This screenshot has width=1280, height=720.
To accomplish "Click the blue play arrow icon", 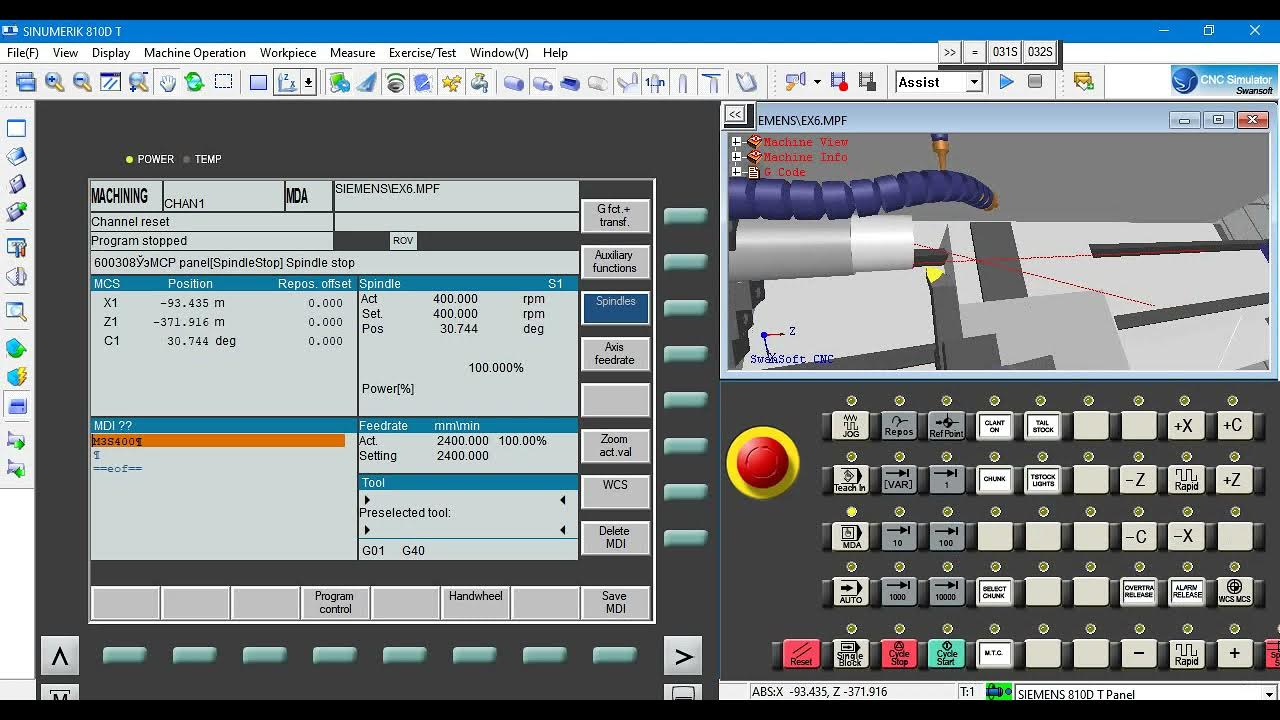I will [1006, 82].
